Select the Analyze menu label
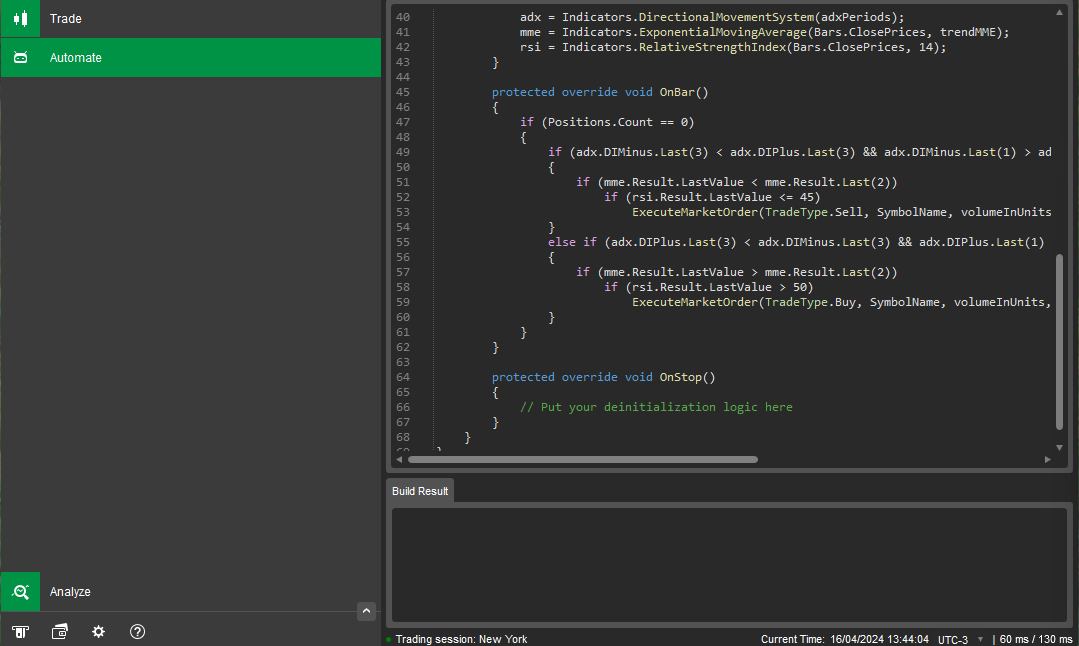Screen dimensions: 1079x646 click(70, 592)
